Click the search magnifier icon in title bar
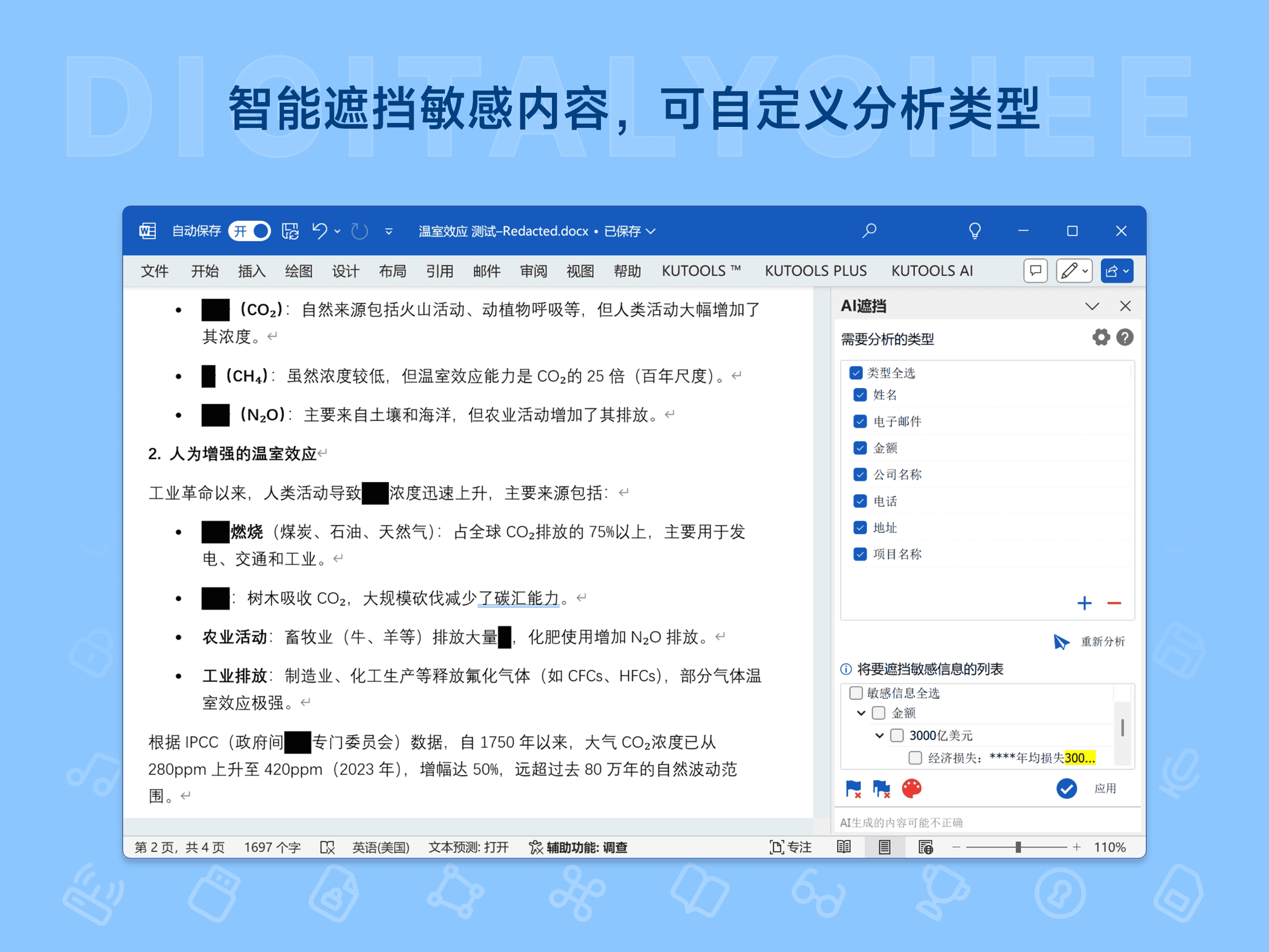Image resolution: width=1269 pixels, height=952 pixels. click(x=869, y=231)
